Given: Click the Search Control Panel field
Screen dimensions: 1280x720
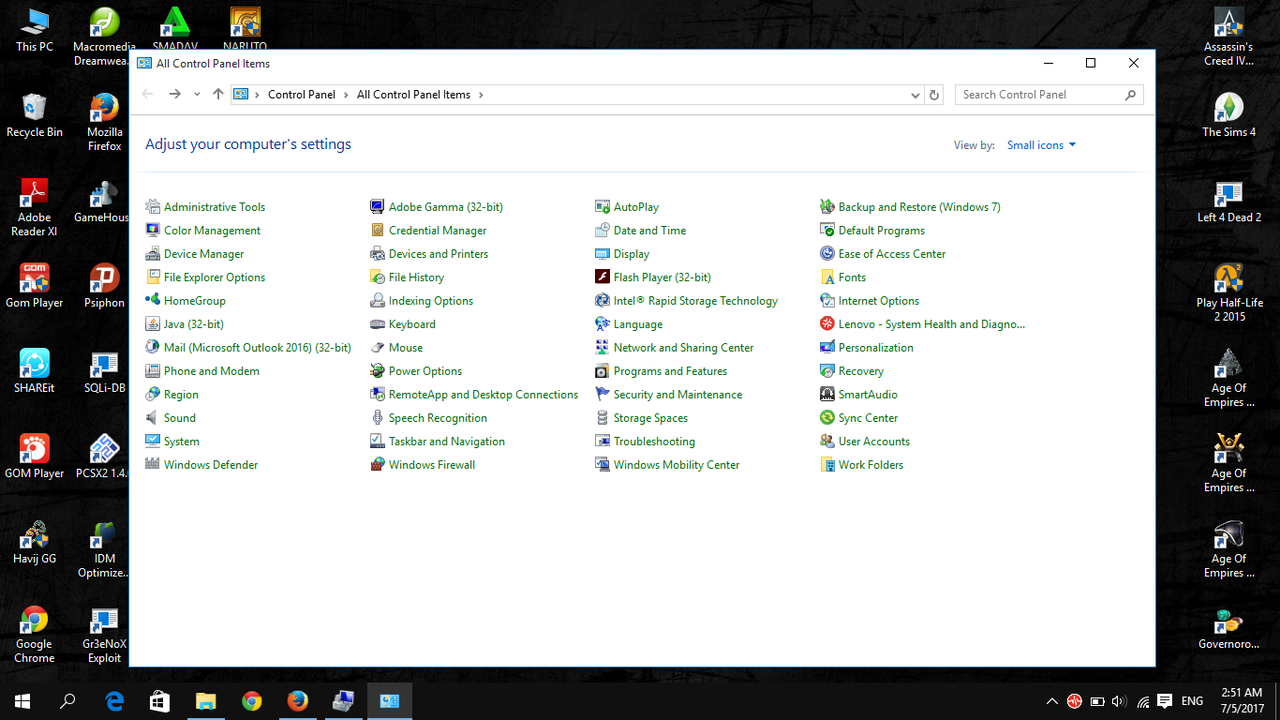Looking at the screenshot, I should 1040,95.
